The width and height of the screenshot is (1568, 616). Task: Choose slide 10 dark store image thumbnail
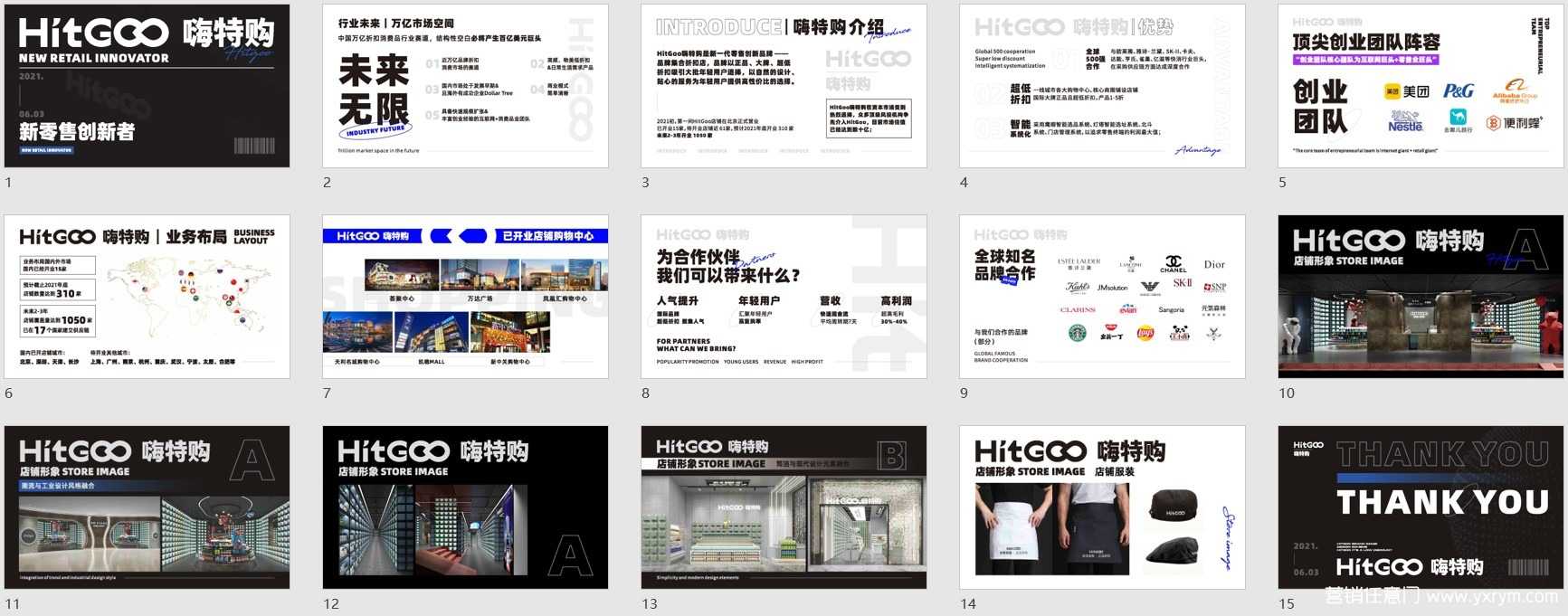1421,297
